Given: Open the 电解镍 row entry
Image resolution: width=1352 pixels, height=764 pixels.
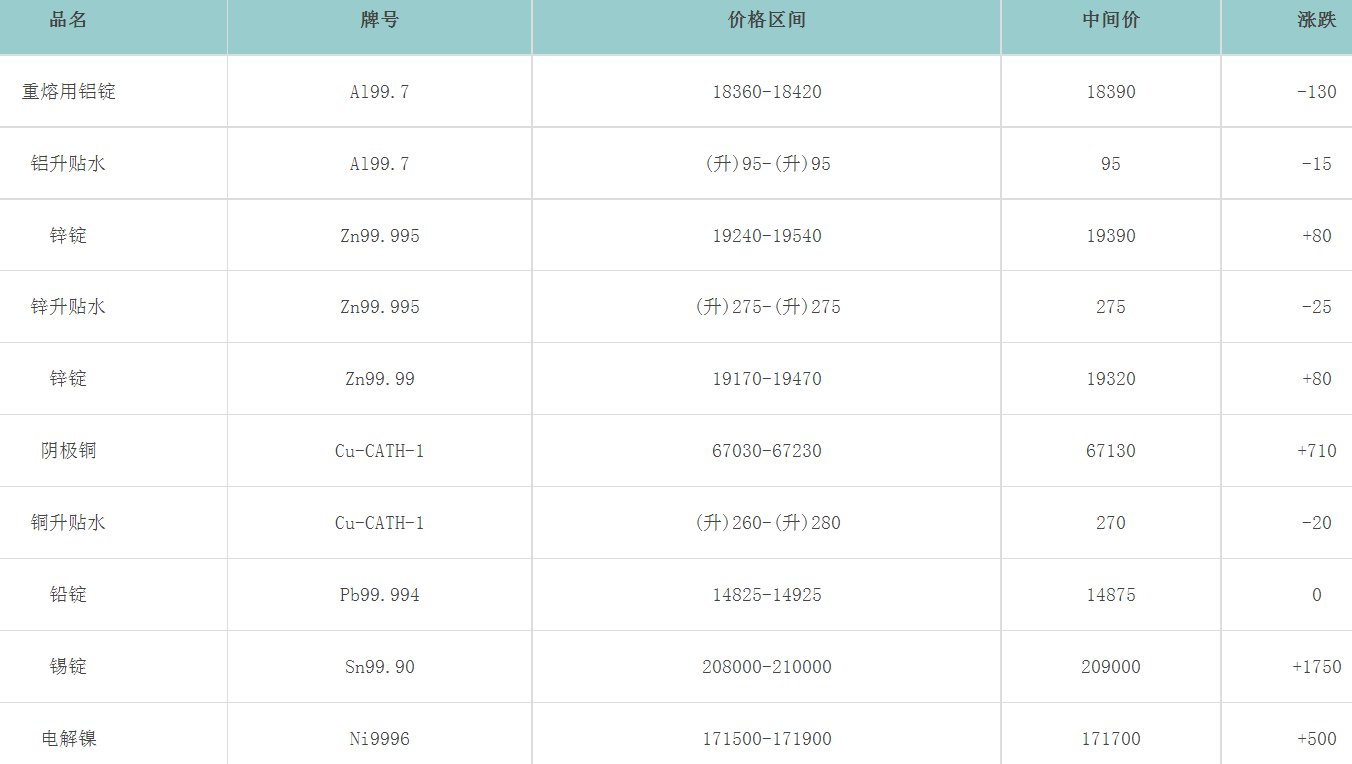Looking at the screenshot, I should pyautogui.click(x=68, y=739).
